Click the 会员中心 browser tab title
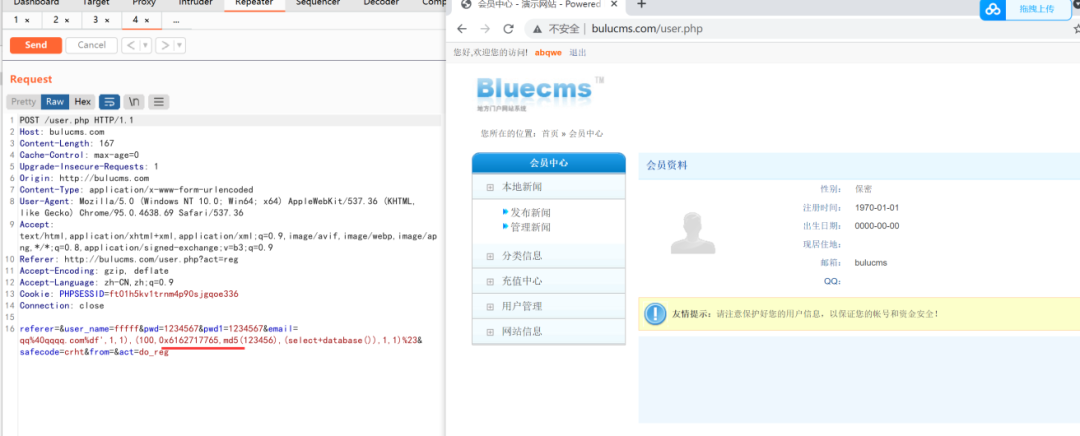This screenshot has width=1080, height=436. (539, 4)
